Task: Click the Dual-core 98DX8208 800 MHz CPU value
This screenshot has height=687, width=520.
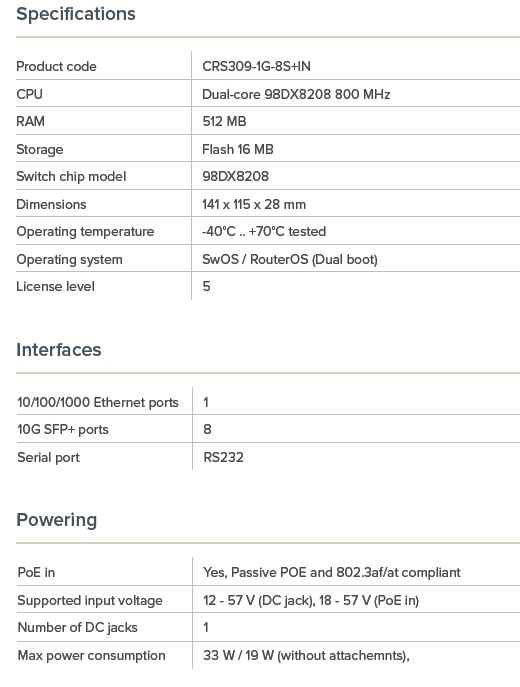Action: pos(296,94)
